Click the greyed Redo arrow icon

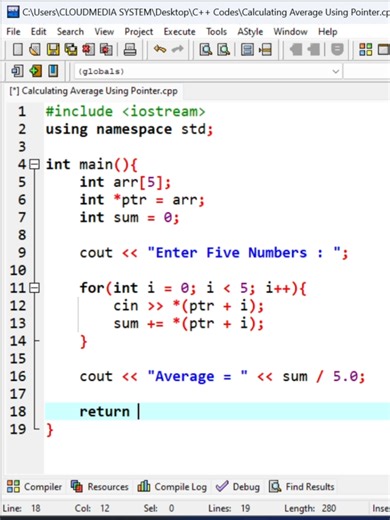pyautogui.click(x=177, y=49)
